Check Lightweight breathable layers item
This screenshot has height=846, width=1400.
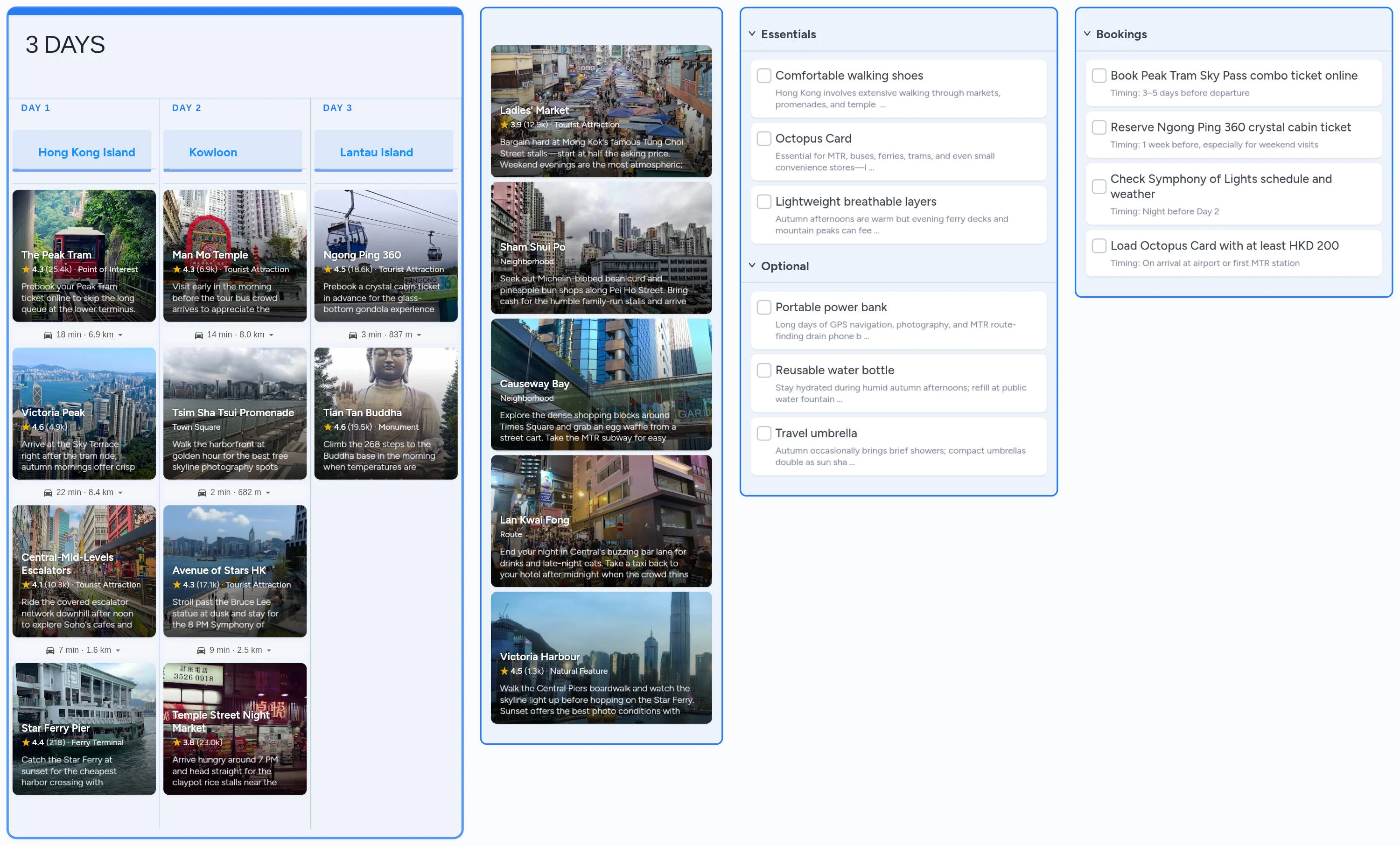763,202
